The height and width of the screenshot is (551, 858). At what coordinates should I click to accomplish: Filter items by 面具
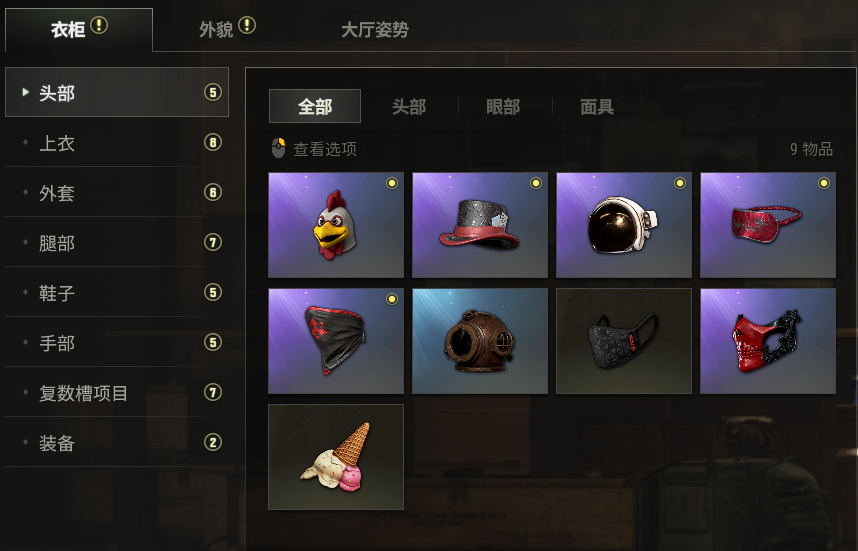click(597, 107)
